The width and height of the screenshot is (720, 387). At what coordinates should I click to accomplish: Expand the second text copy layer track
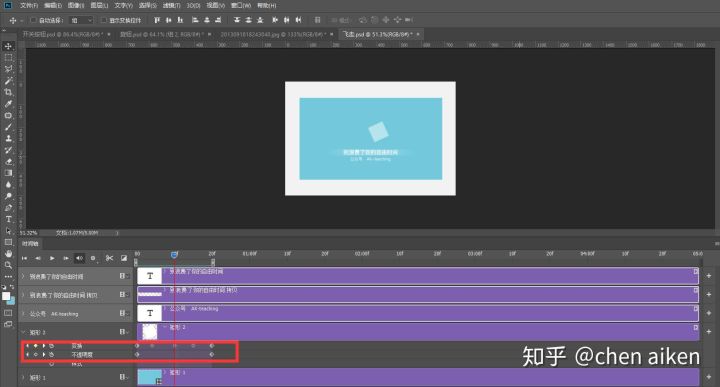point(23,295)
